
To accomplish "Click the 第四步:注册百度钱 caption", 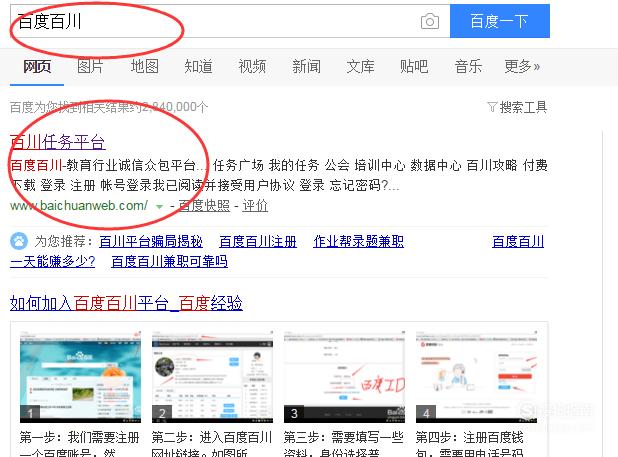I will [470, 438].
